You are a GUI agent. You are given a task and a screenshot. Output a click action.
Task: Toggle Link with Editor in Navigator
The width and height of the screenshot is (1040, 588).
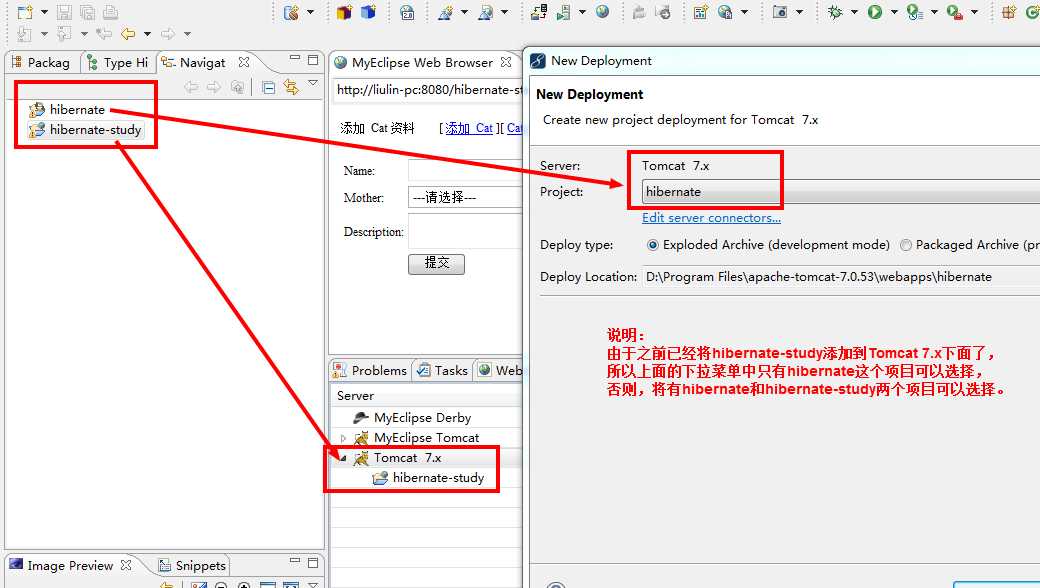[x=291, y=88]
